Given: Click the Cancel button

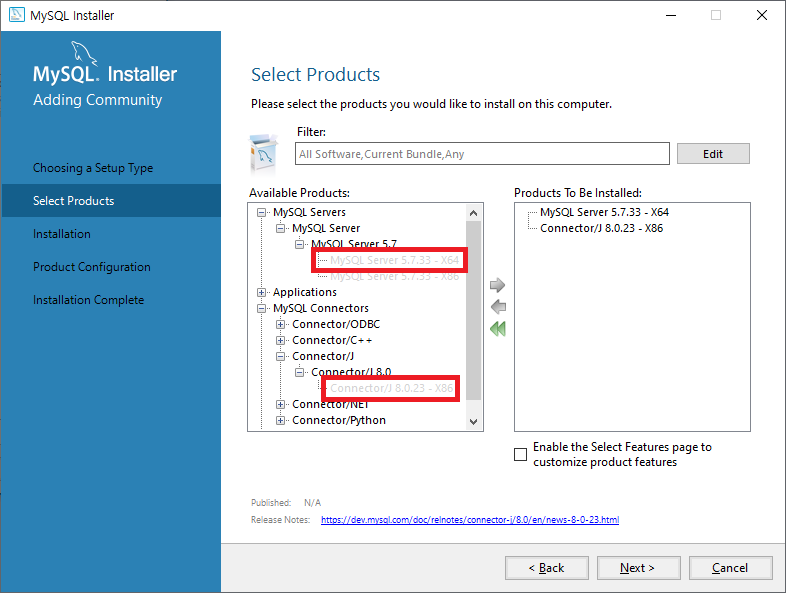Looking at the screenshot, I should point(730,567).
